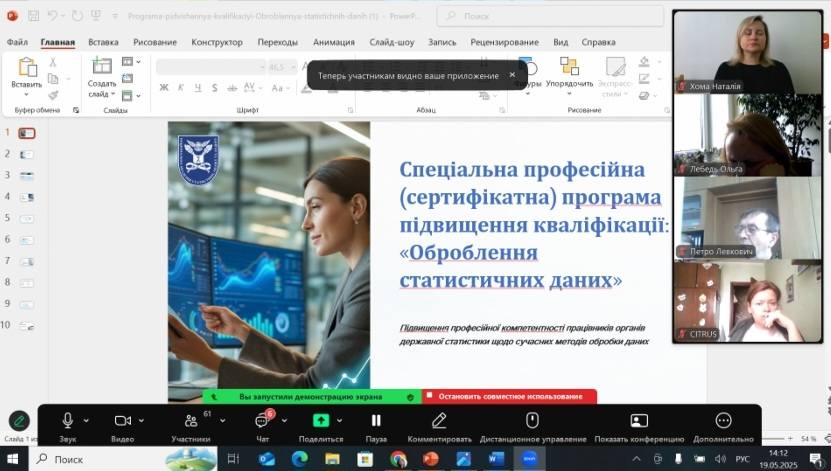Click the green Поделиться share icon

tap(321, 421)
